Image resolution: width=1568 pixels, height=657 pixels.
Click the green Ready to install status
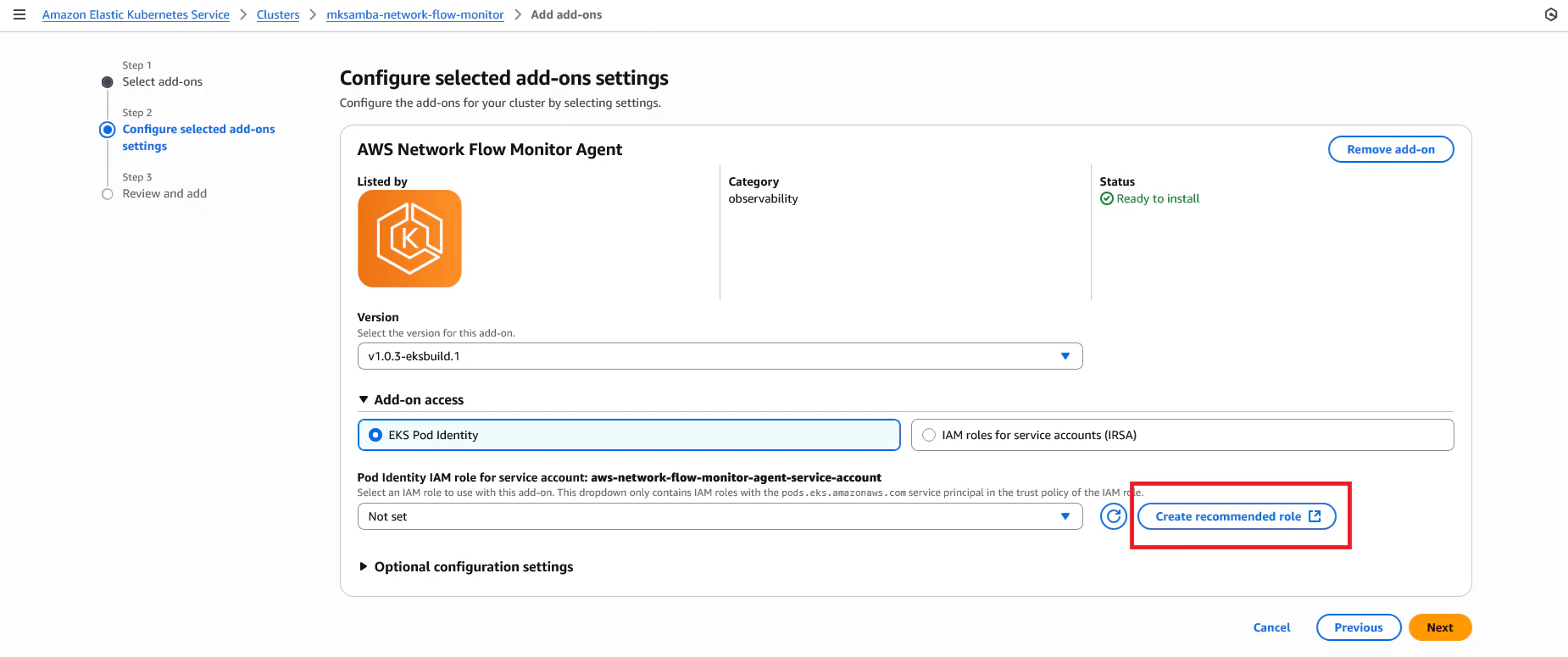(1149, 198)
